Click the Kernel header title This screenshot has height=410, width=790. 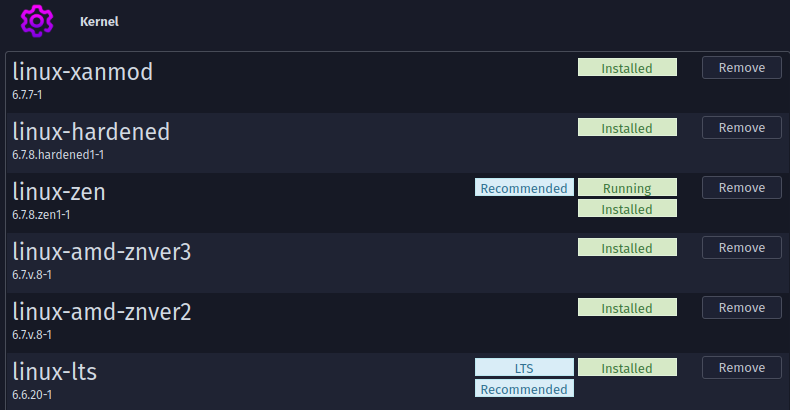point(99,21)
